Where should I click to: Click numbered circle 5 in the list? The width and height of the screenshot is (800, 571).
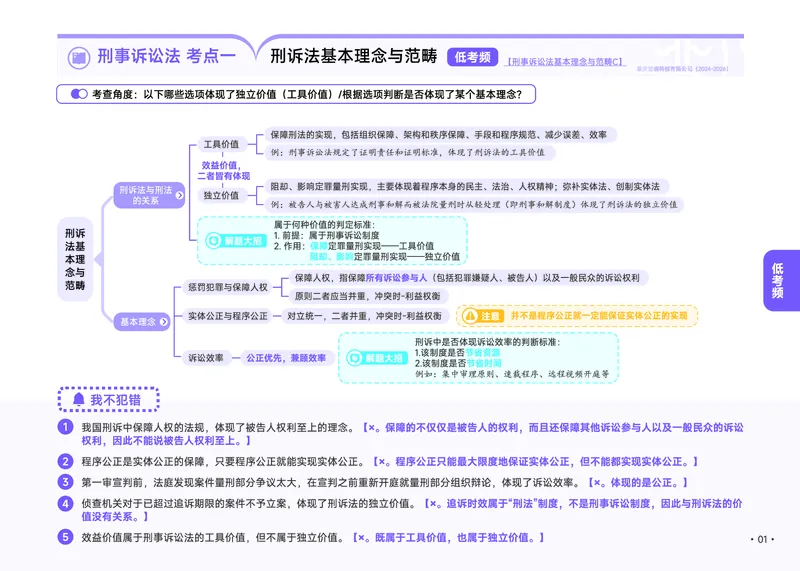tap(65, 537)
